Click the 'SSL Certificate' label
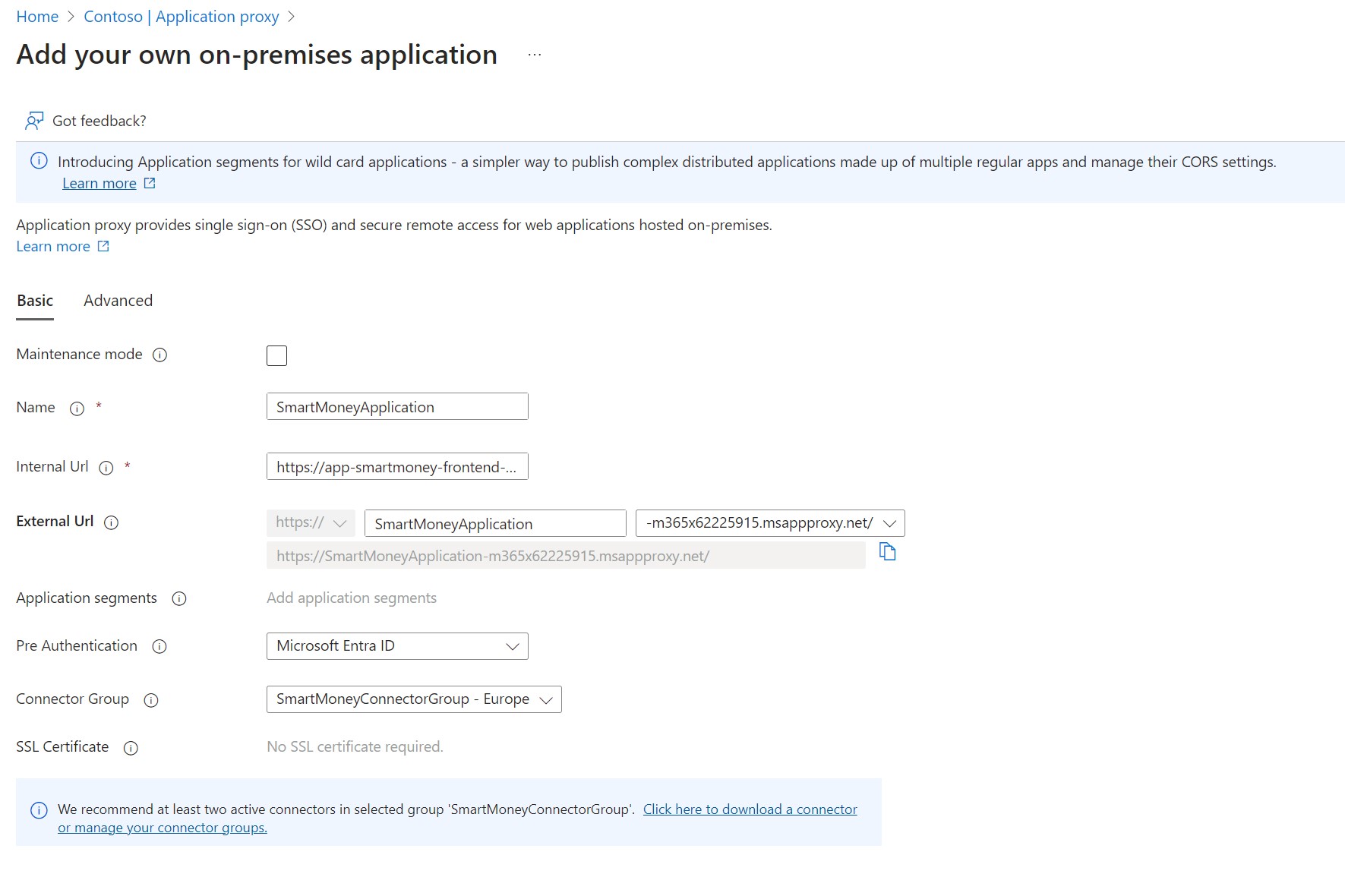Image resolution: width=1345 pixels, height=896 pixels. click(x=62, y=746)
